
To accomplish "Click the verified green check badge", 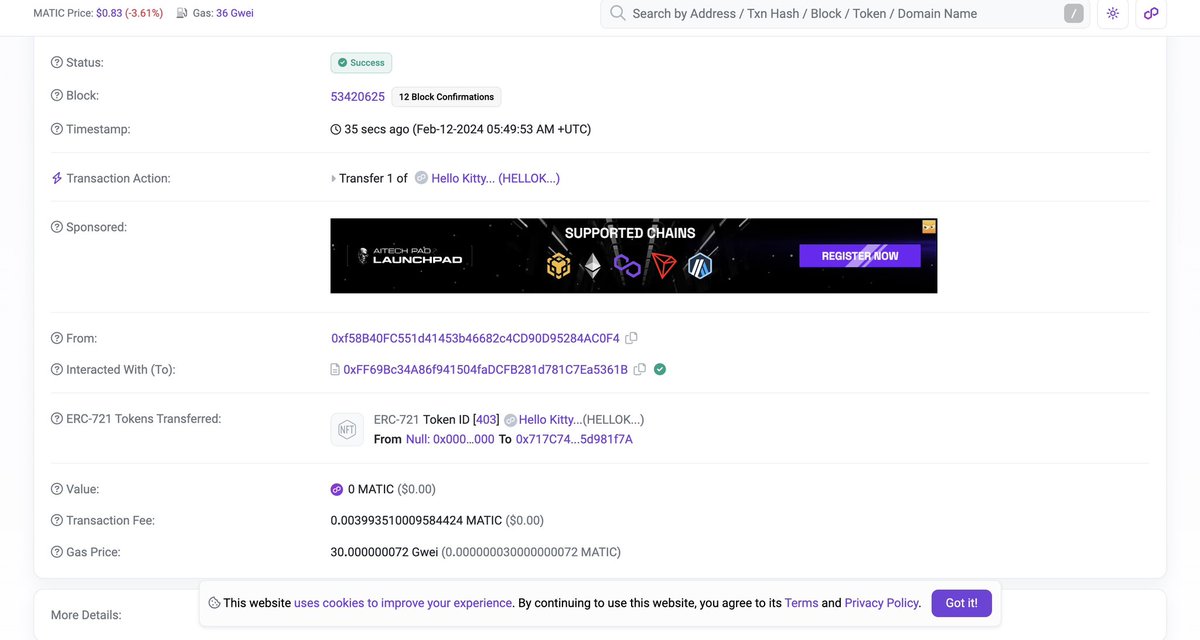I will click(660, 369).
